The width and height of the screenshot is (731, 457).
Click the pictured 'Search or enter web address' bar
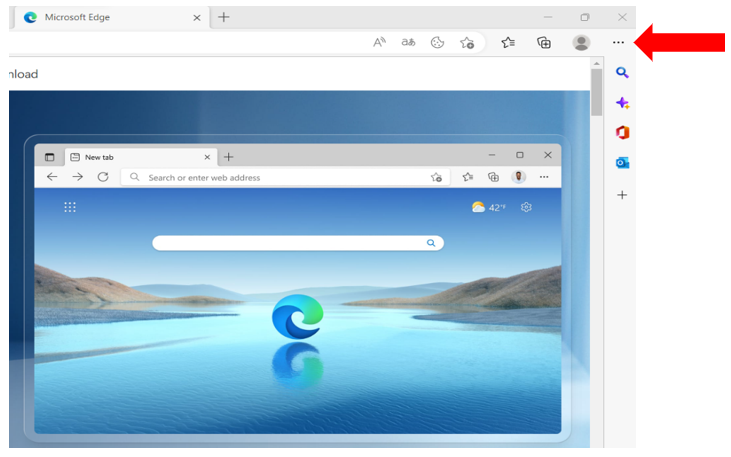[285, 177]
